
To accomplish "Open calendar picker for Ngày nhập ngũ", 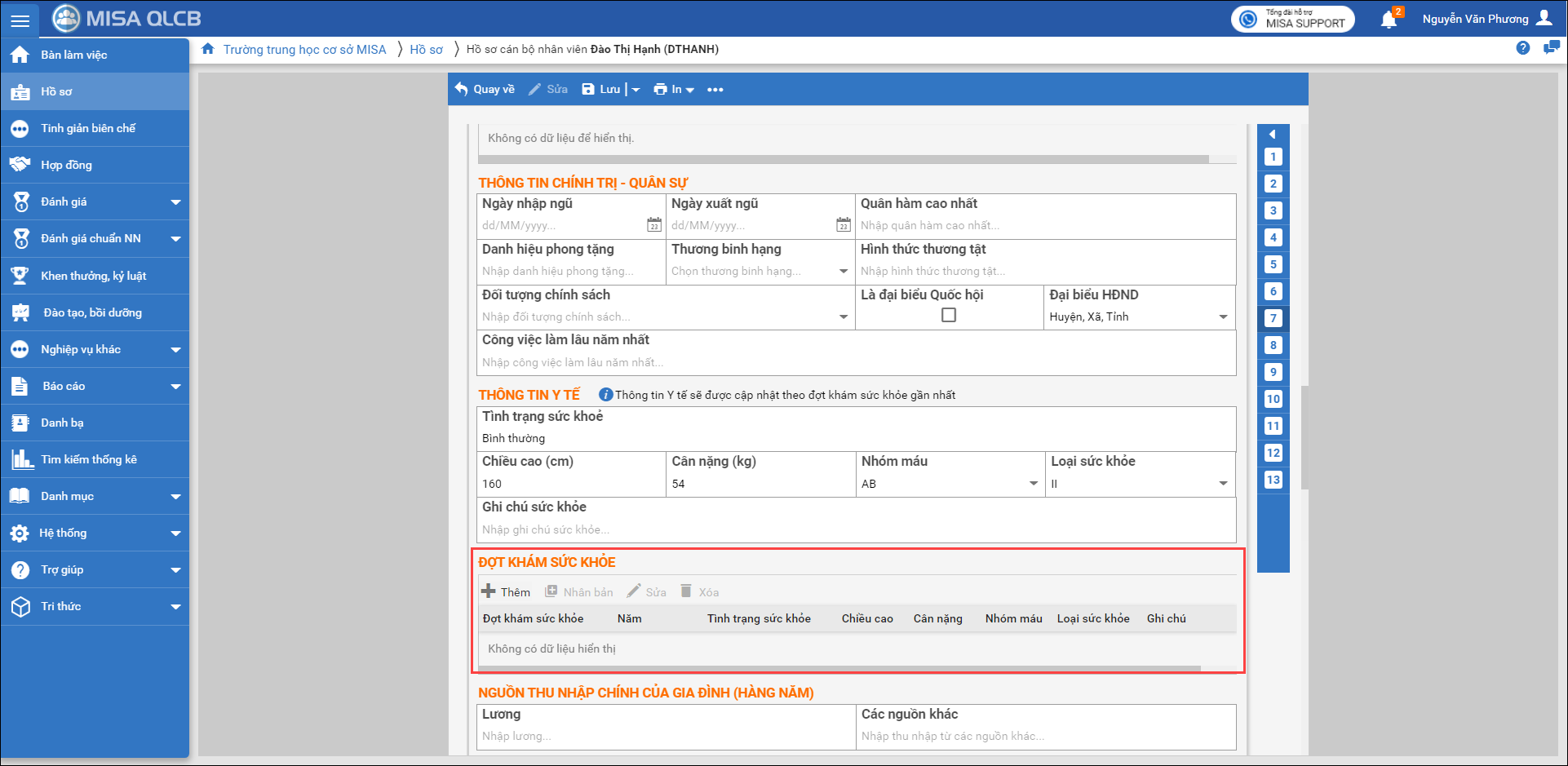I will pyautogui.click(x=654, y=225).
